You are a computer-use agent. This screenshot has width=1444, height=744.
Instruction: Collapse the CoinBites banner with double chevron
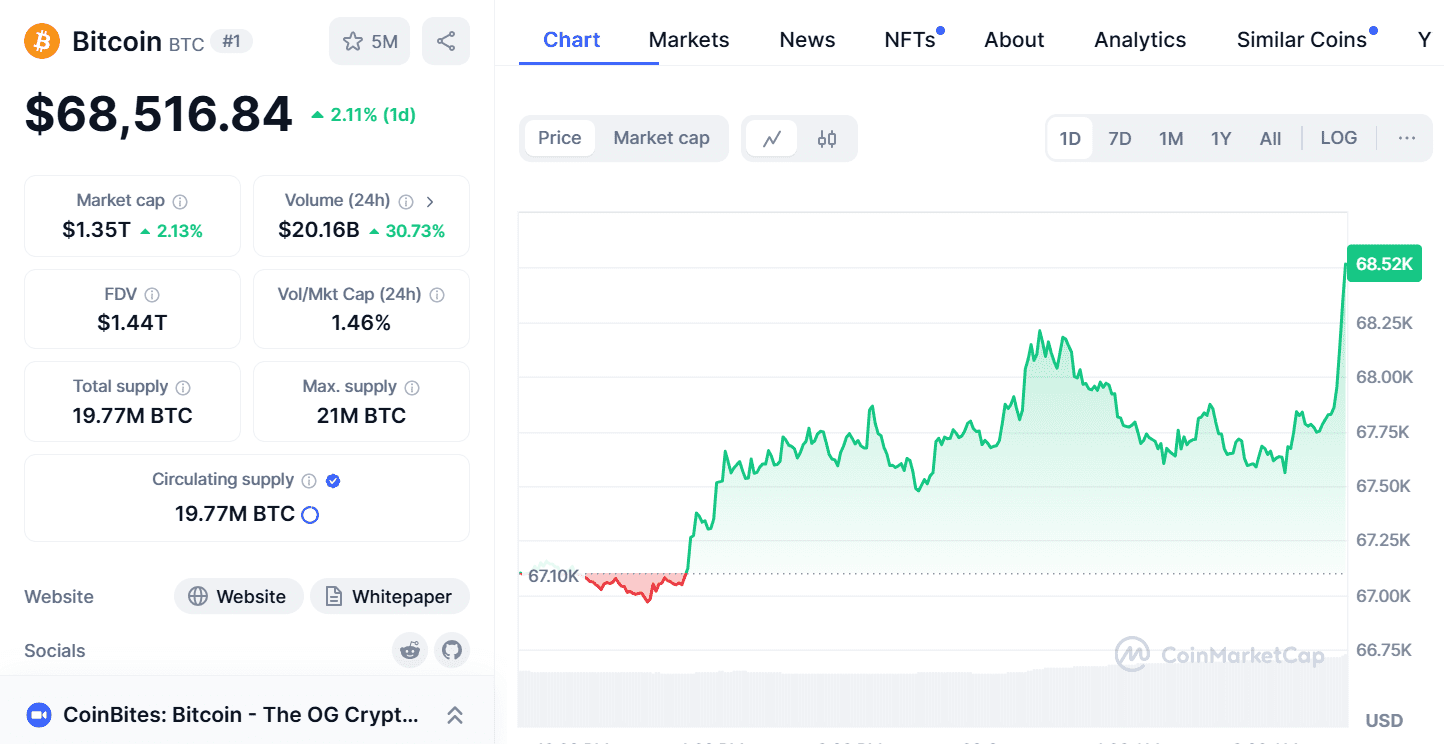click(x=455, y=715)
